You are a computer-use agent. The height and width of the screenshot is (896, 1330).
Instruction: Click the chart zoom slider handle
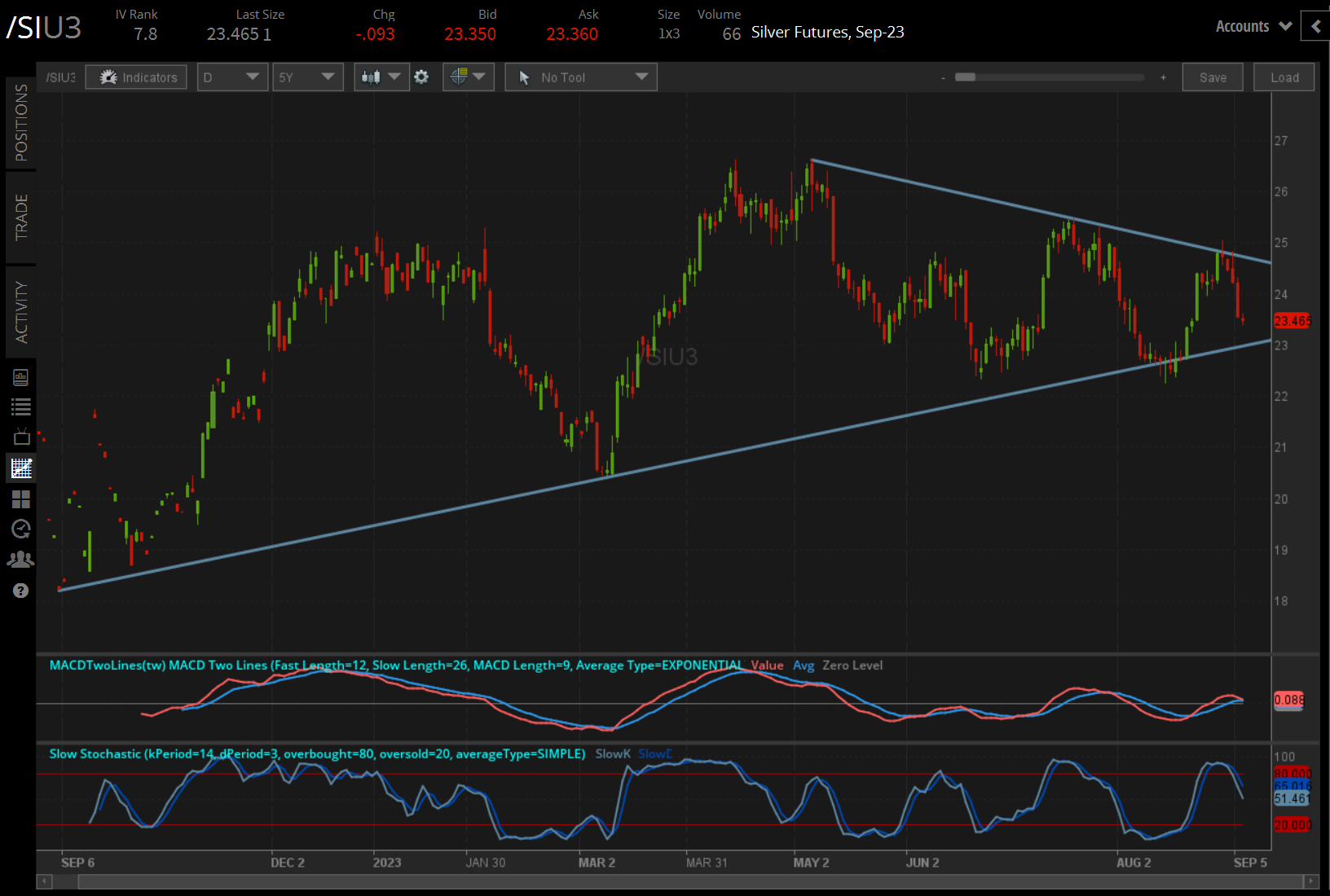(x=965, y=77)
